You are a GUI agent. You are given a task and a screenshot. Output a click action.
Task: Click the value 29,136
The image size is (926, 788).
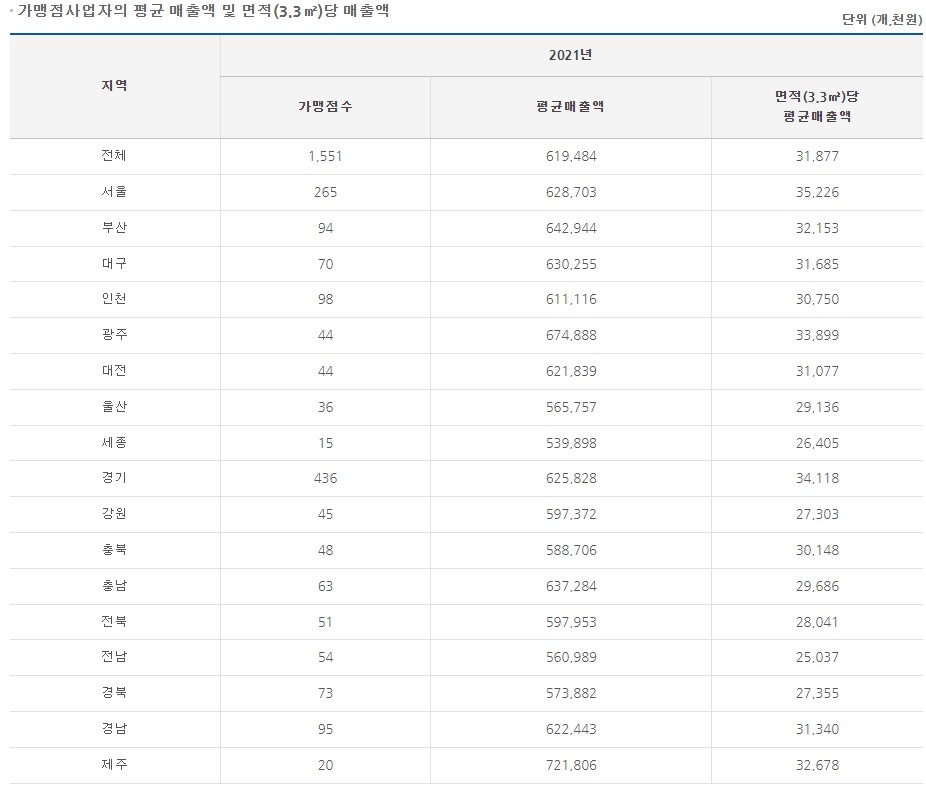click(x=817, y=408)
